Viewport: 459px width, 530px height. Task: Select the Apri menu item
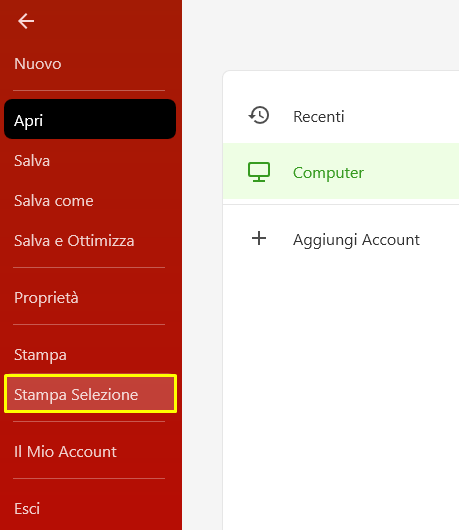click(90, 119)
